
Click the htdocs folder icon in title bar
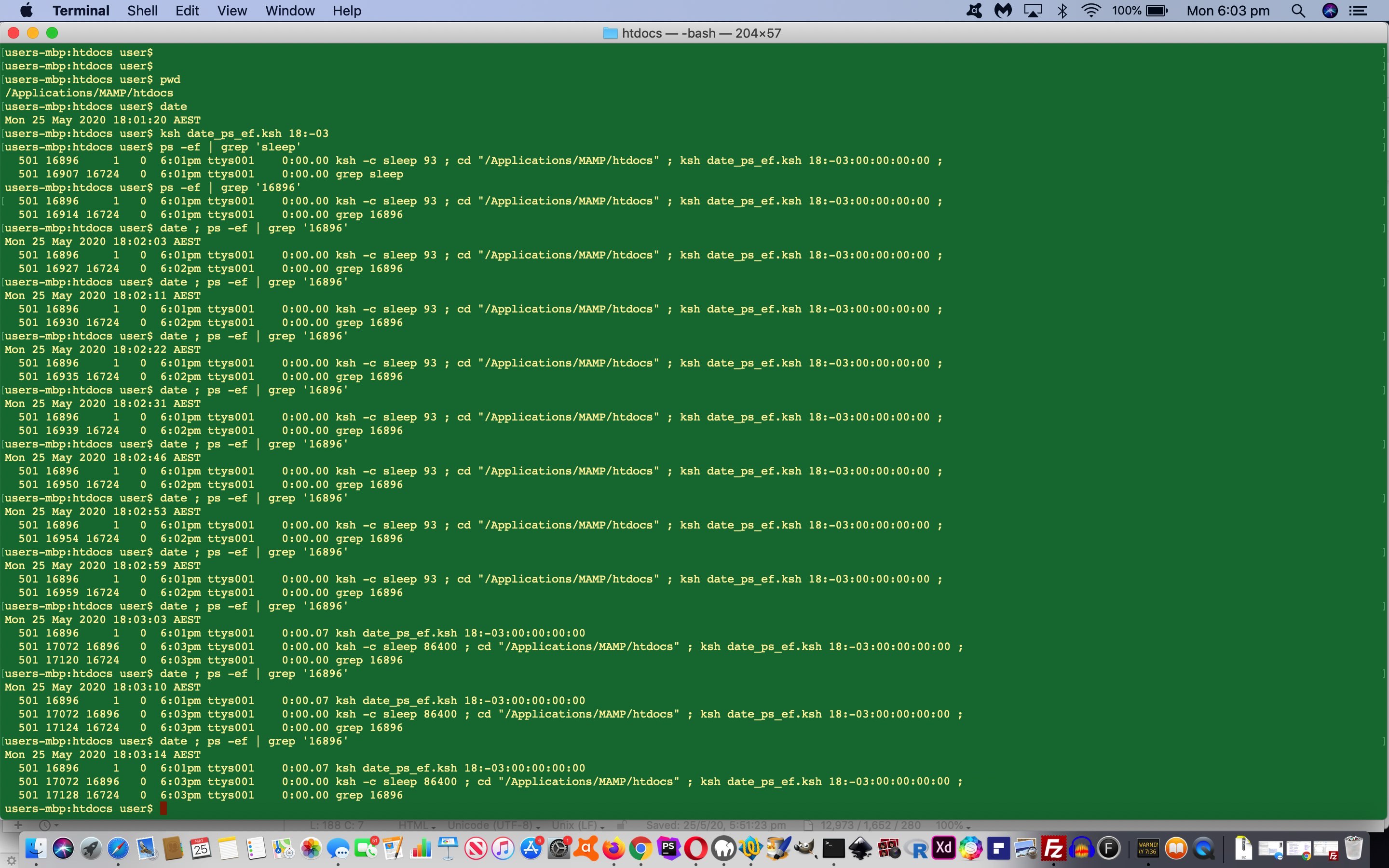point(610,33)
